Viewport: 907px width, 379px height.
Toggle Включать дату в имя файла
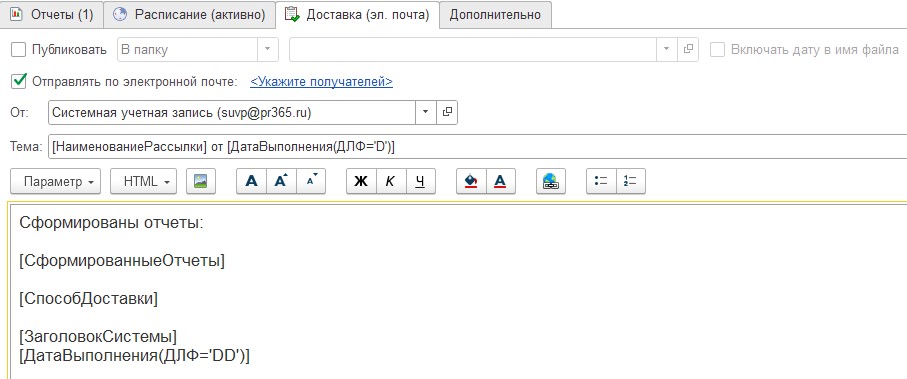pos(717,50)
